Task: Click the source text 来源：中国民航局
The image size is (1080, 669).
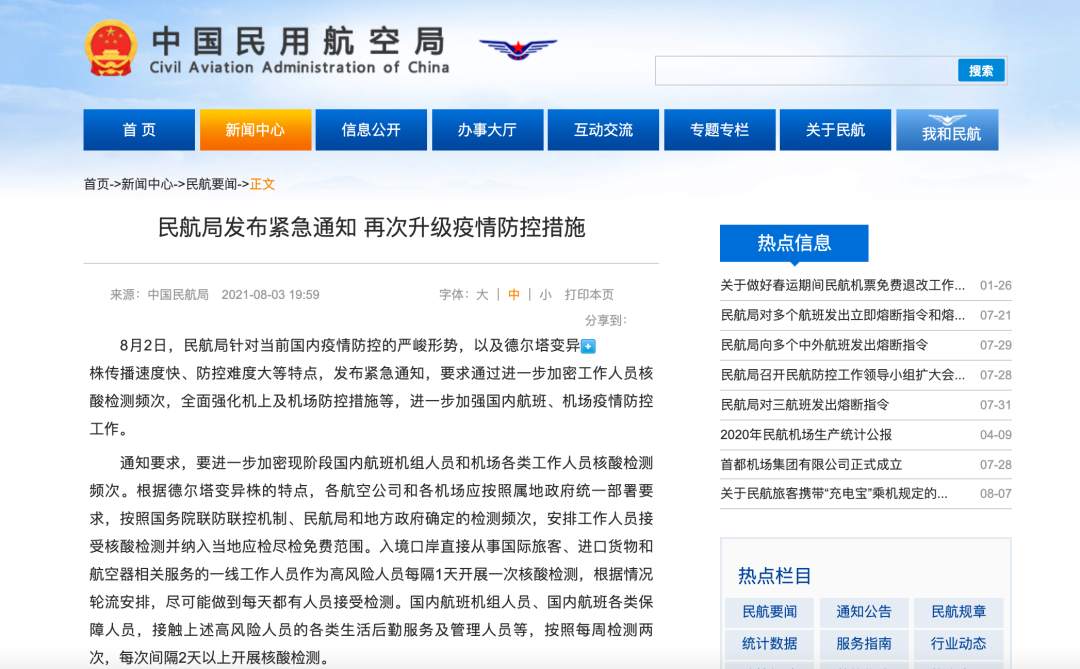Action: point(159,295)
